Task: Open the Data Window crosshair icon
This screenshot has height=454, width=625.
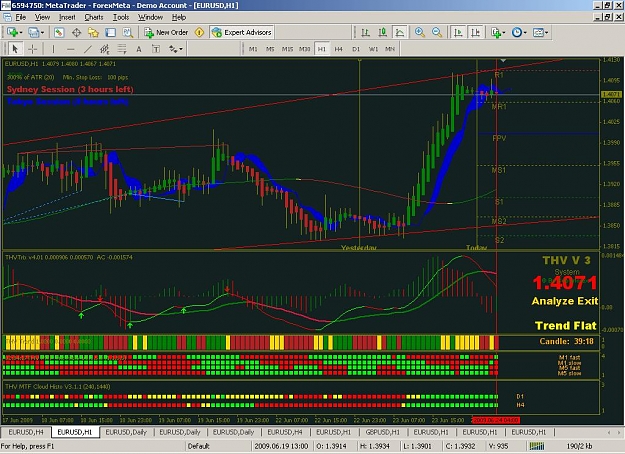Action: (76, 32)
